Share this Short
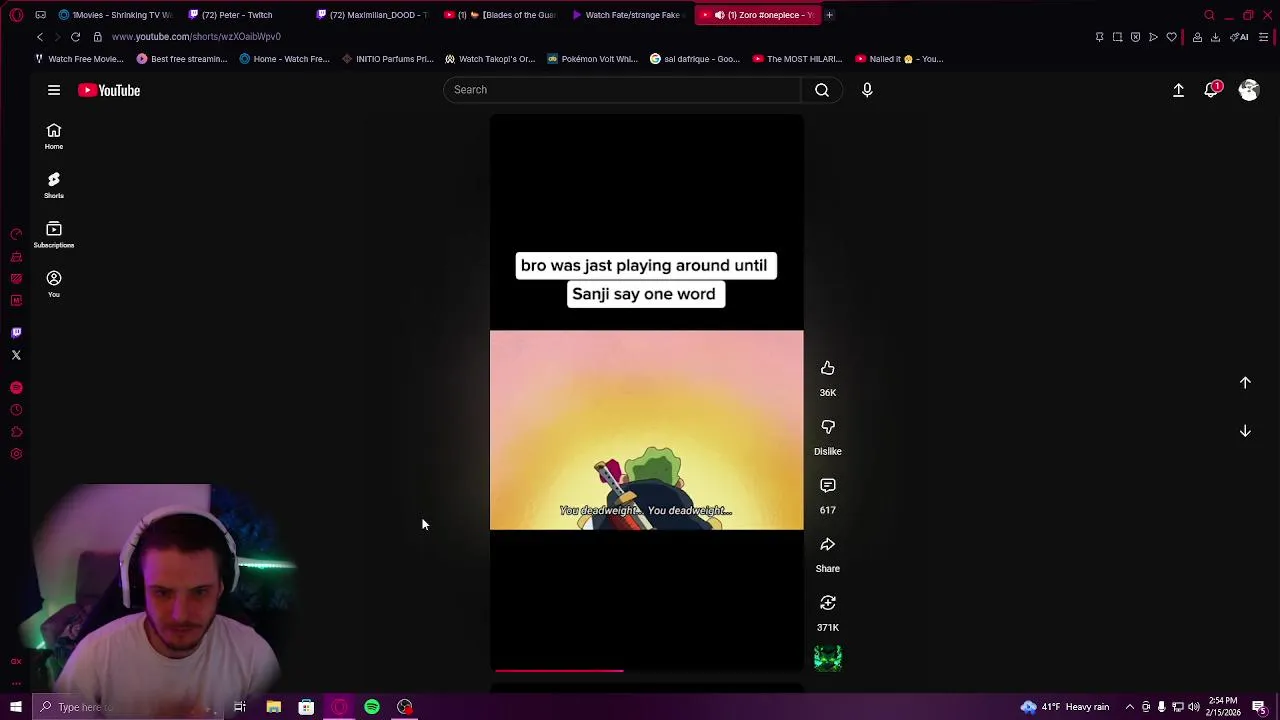 tap(828, 545)
